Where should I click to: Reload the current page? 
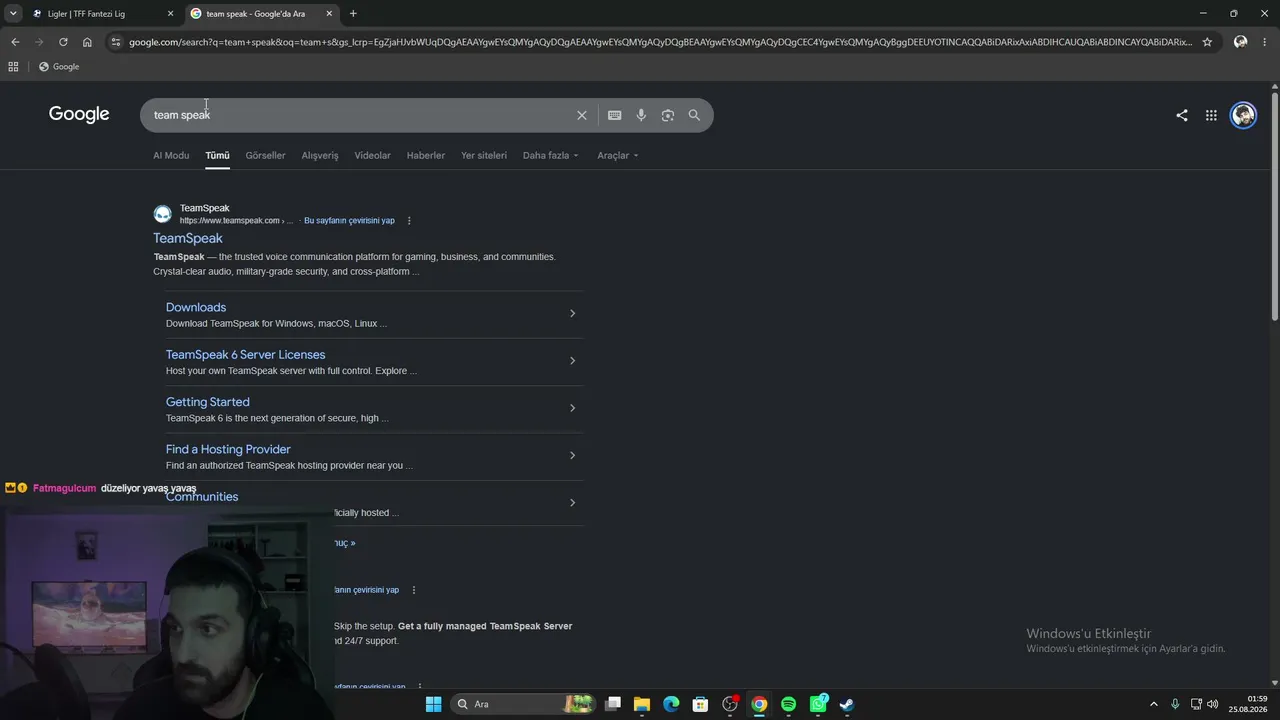[63, 42]
